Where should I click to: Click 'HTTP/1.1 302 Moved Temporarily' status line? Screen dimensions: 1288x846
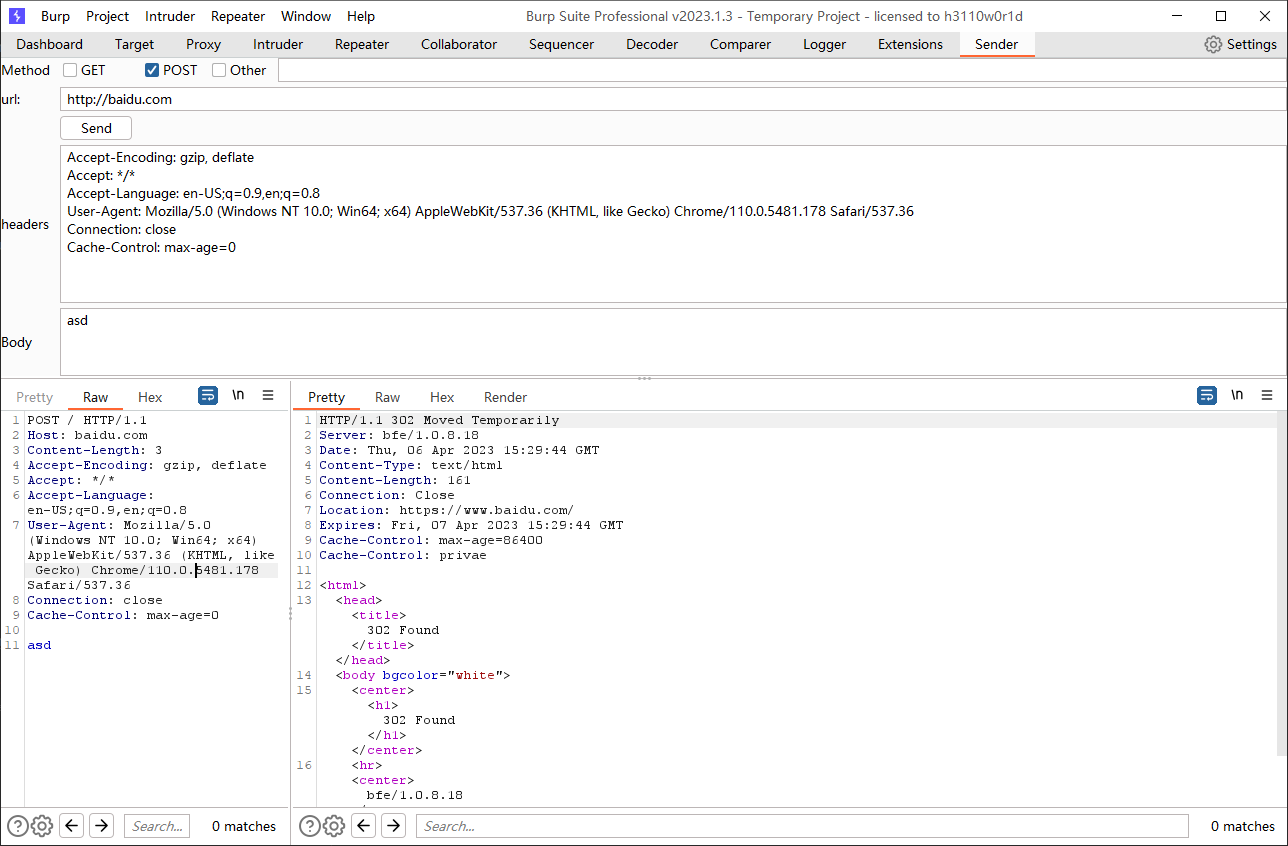(439, 420)
